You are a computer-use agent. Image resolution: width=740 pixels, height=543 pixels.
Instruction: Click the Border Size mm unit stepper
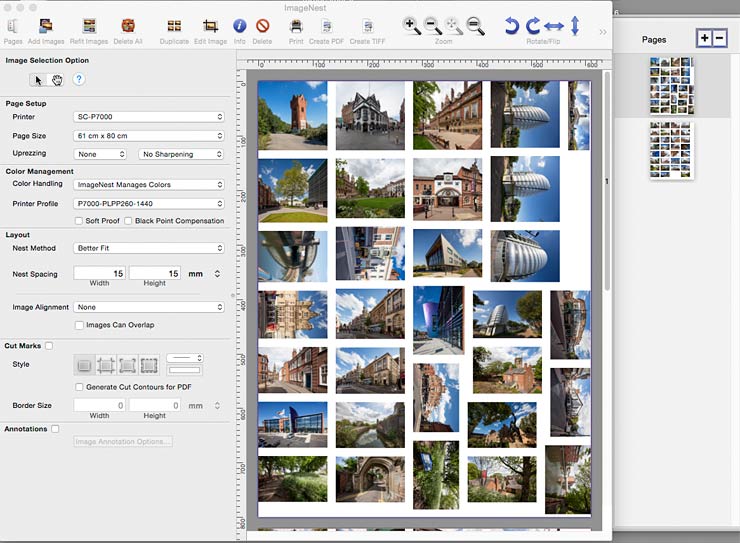point(217,405)
